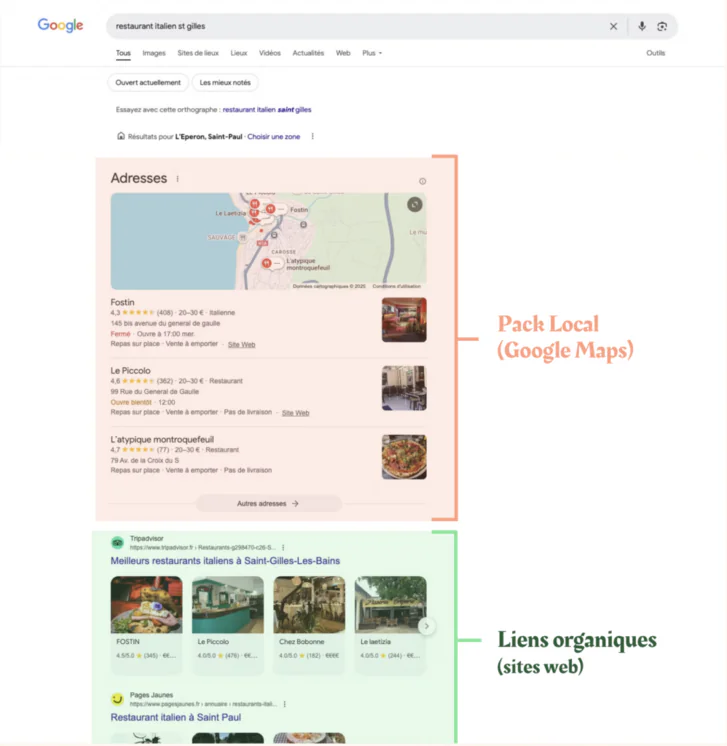Apply the Ouvert actuellement filter chip
Screen dimensions: 727x746
tap(148, 83)
